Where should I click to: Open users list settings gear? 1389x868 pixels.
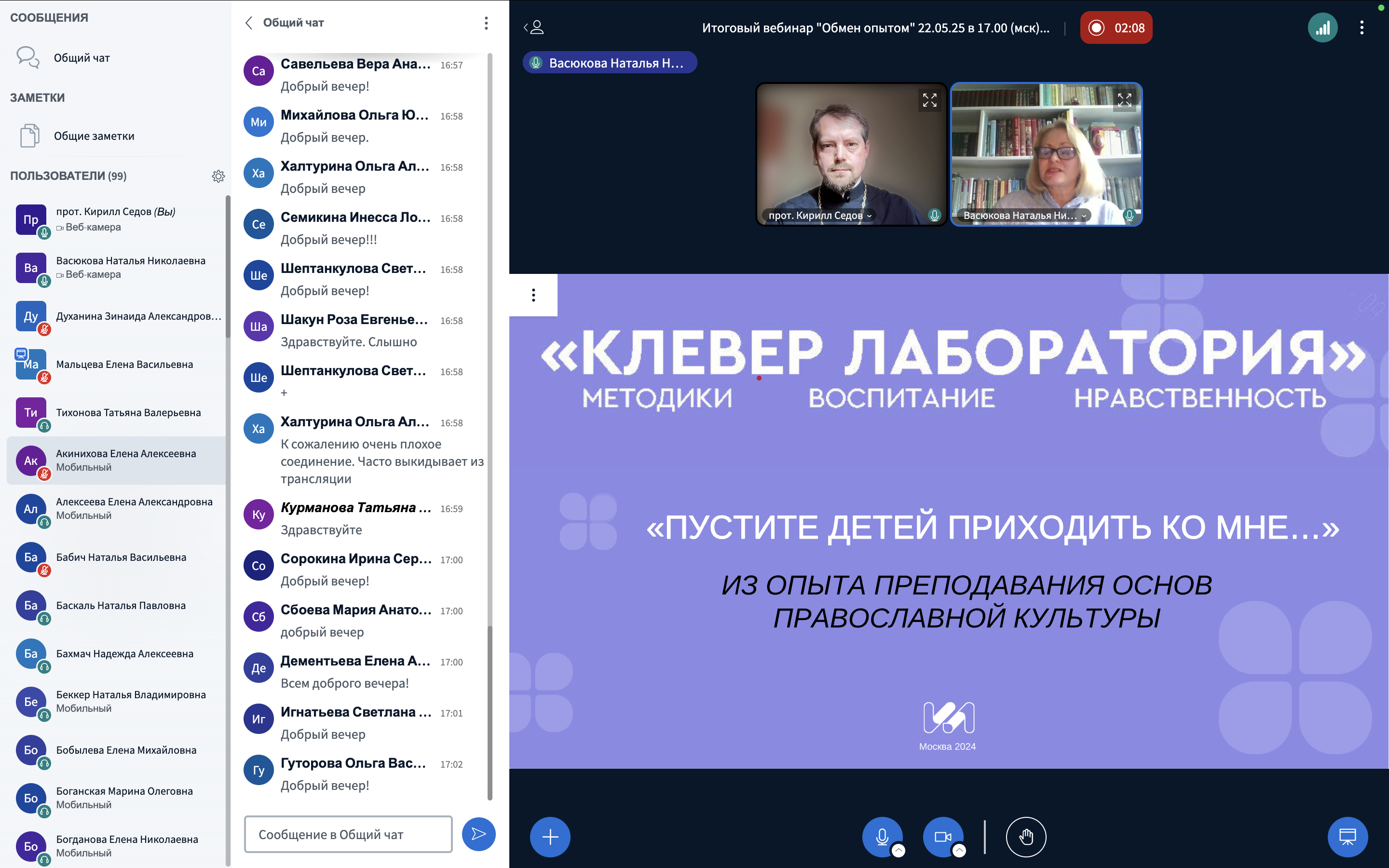coord(218,176)
